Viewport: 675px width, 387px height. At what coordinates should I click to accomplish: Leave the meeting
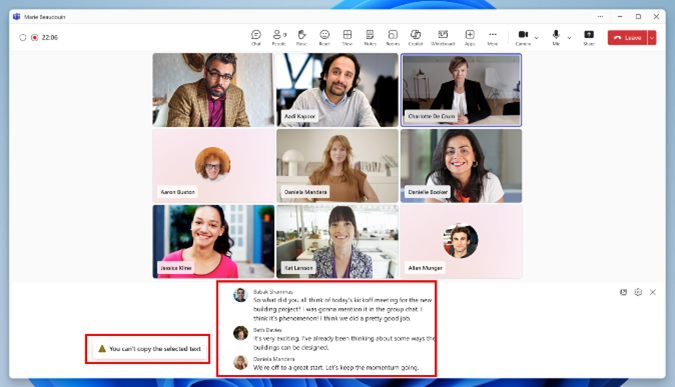(628, 37)
